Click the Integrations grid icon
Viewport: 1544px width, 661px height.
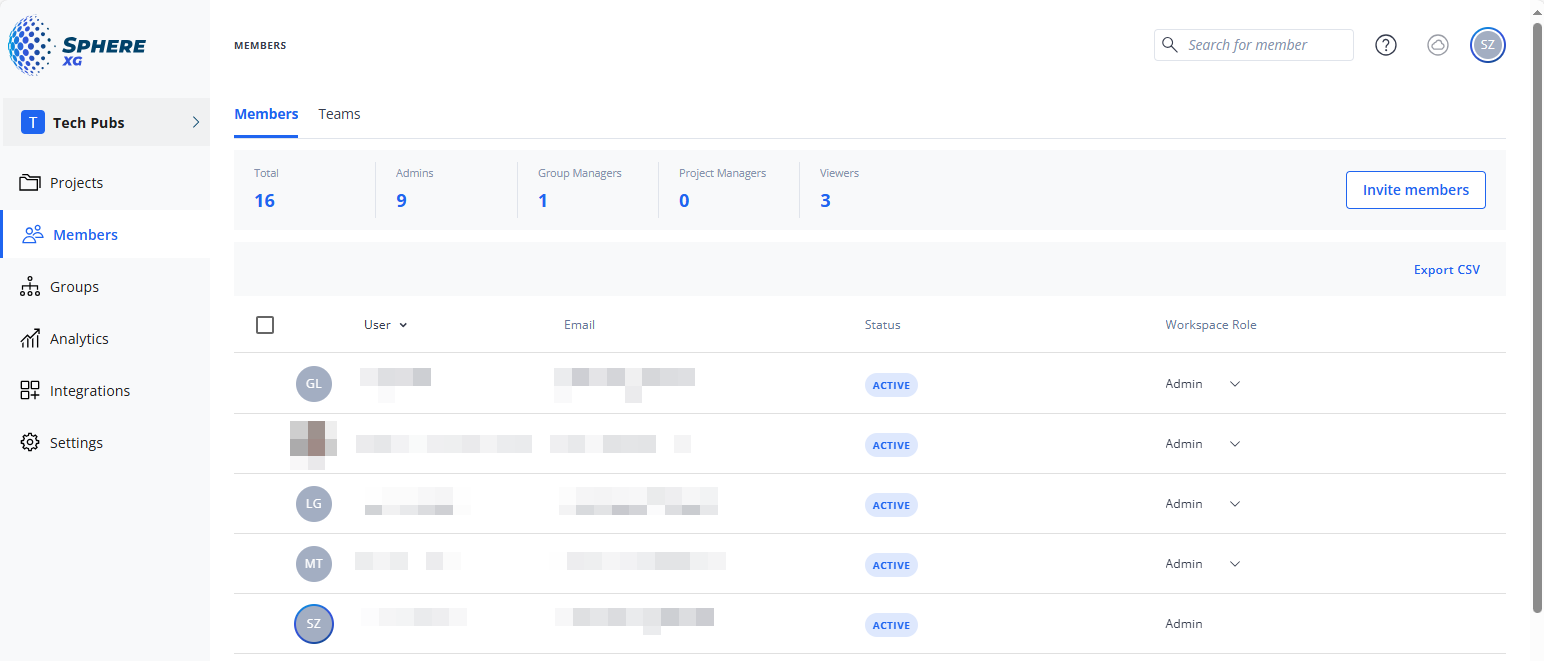click(30, 391)
